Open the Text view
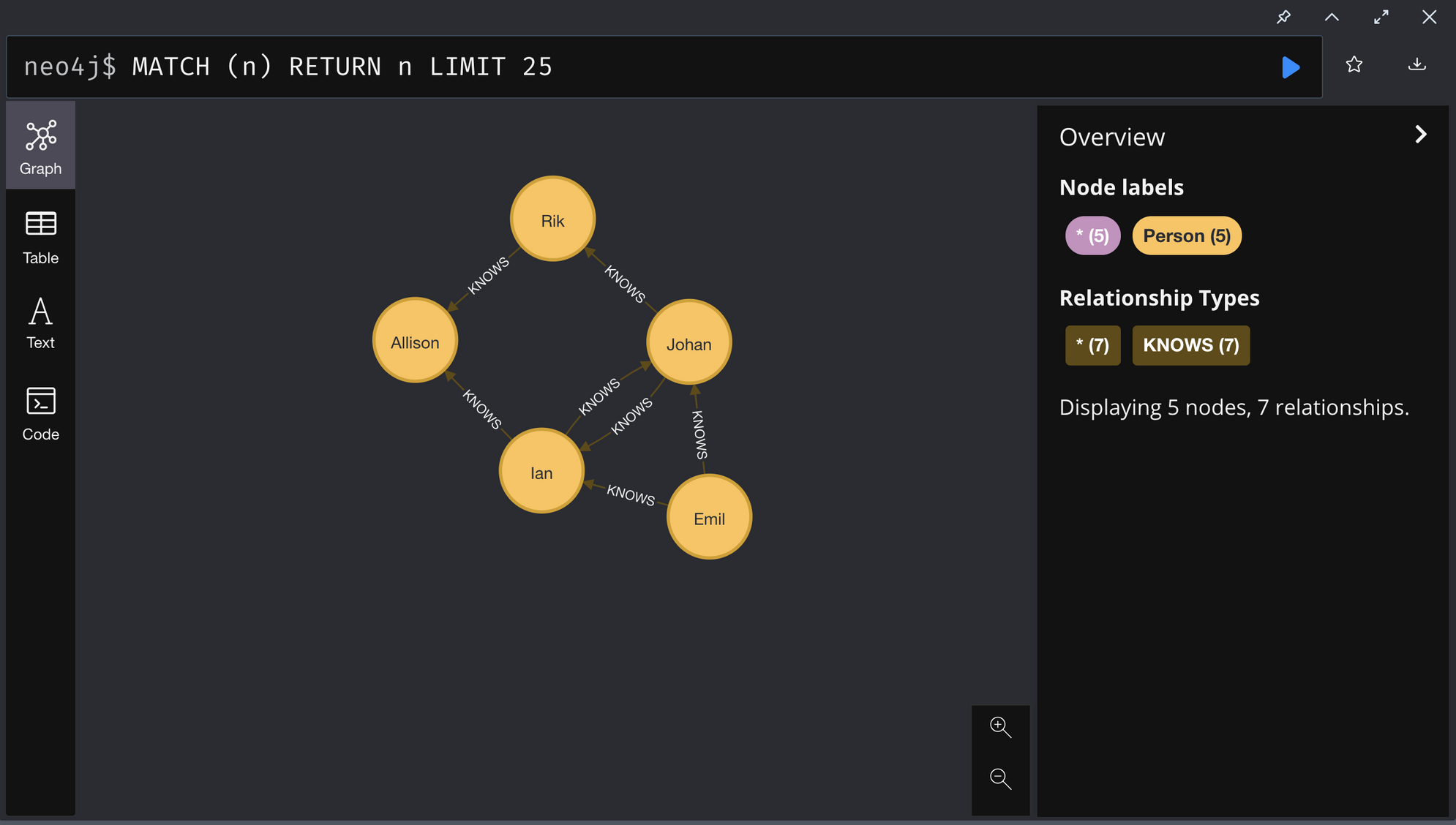 [41, 323]
